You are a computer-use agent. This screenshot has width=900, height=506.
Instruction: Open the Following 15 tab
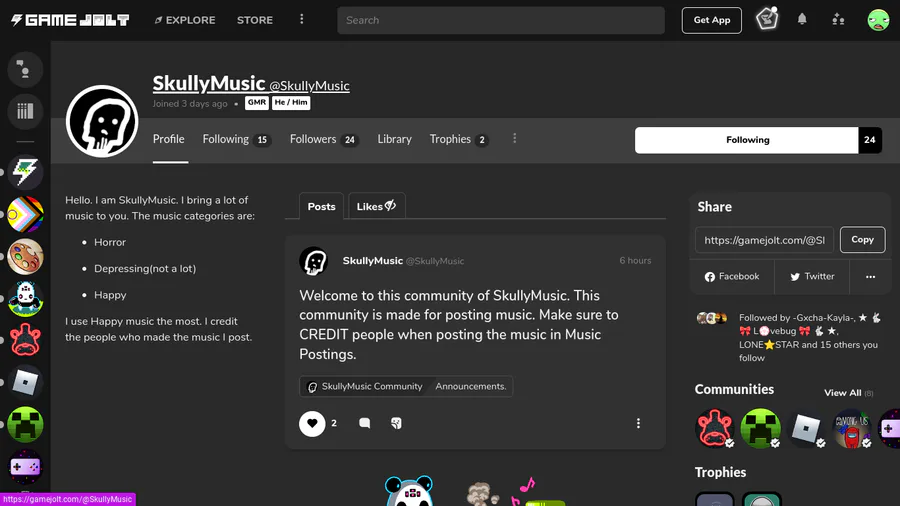(x=236, y=139)
